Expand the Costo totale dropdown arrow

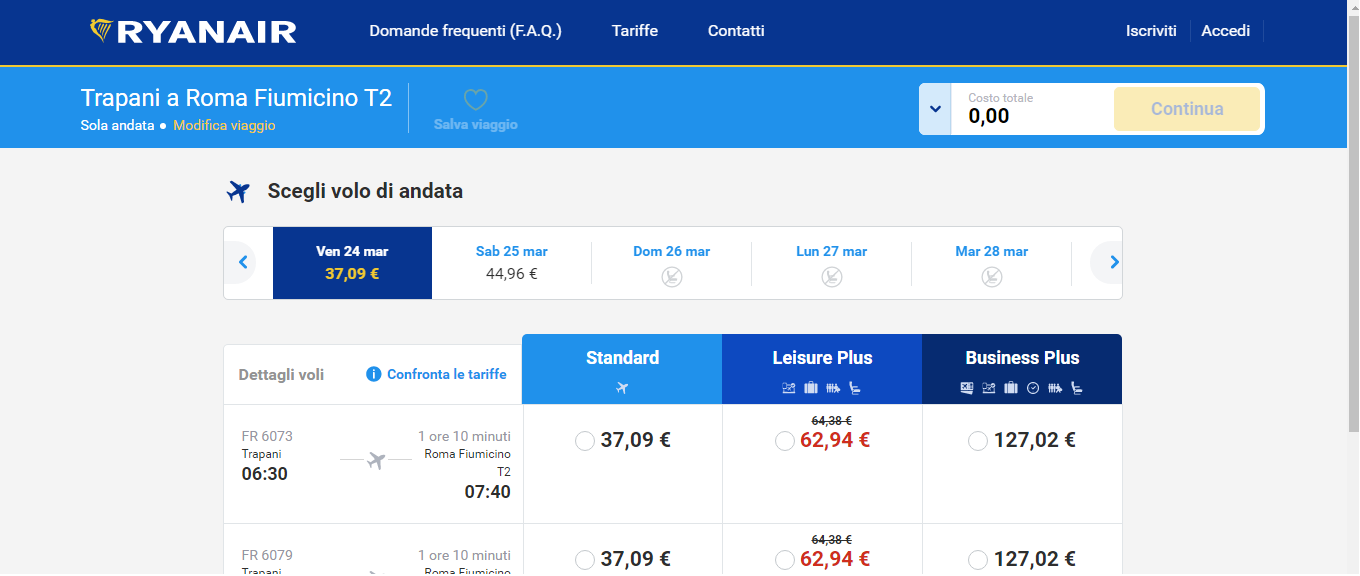click(935, 109)
